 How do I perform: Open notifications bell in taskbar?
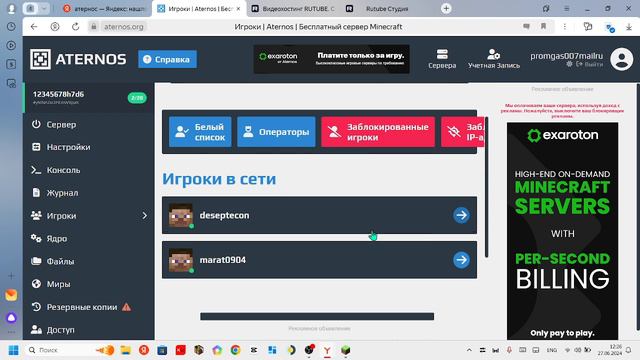coord(629,350)
